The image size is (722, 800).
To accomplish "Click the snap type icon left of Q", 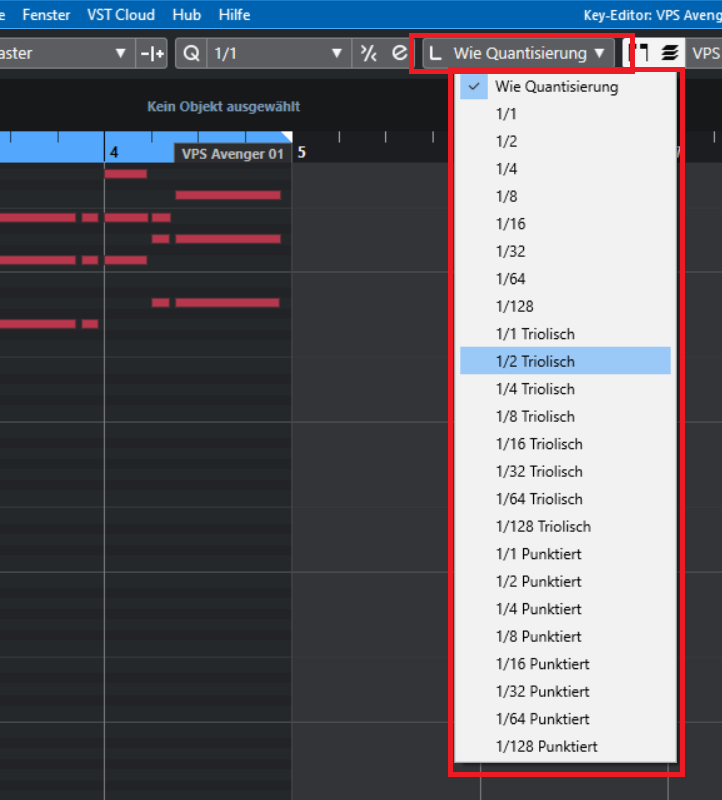I will coord(152,53).
